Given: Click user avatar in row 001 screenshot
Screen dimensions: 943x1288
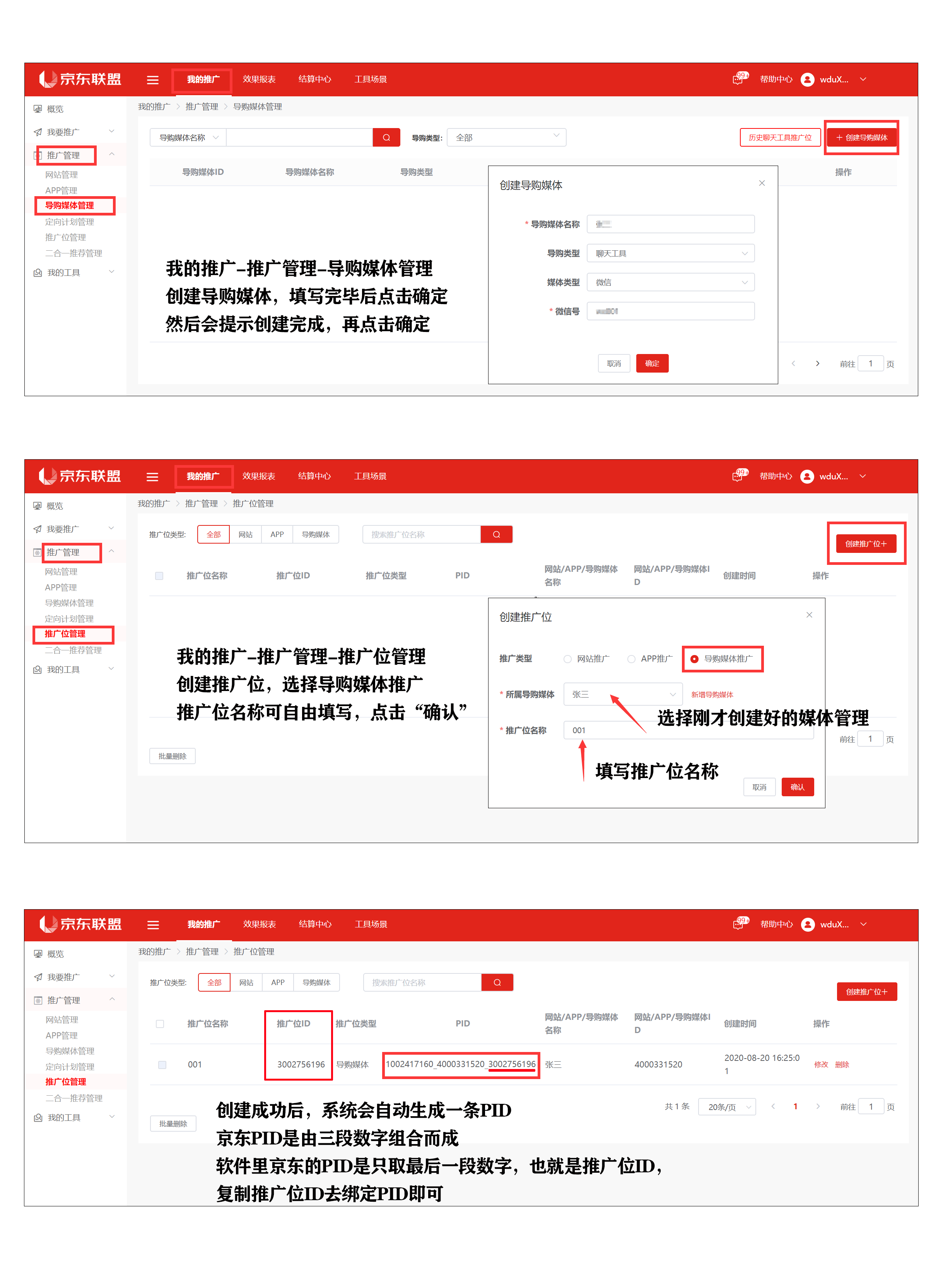Looking at the screenshot, I should pyautogui.click(x=808, y=924).
